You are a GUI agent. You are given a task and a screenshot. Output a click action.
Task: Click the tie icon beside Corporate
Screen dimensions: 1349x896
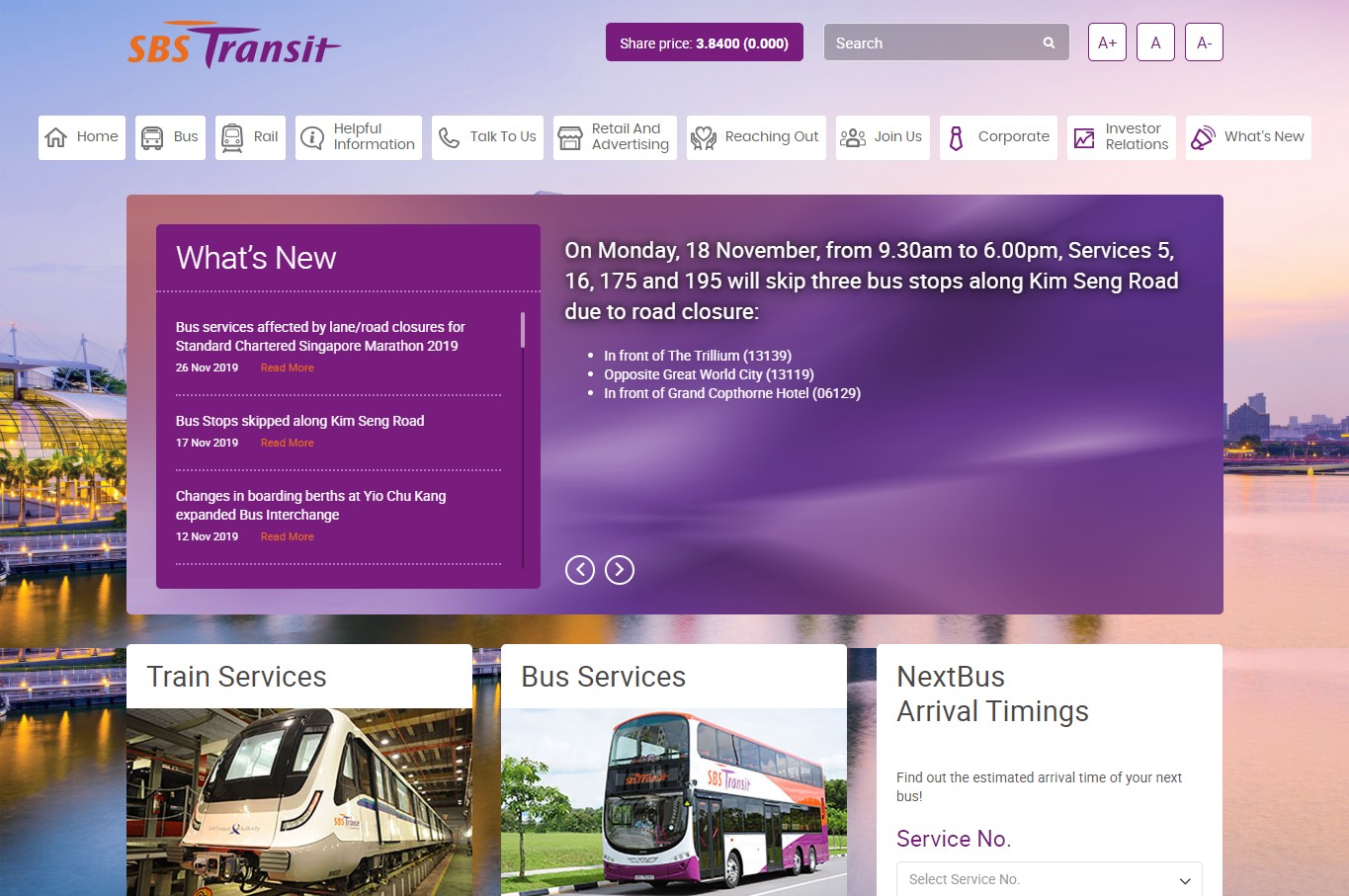(x=956, y=137)
